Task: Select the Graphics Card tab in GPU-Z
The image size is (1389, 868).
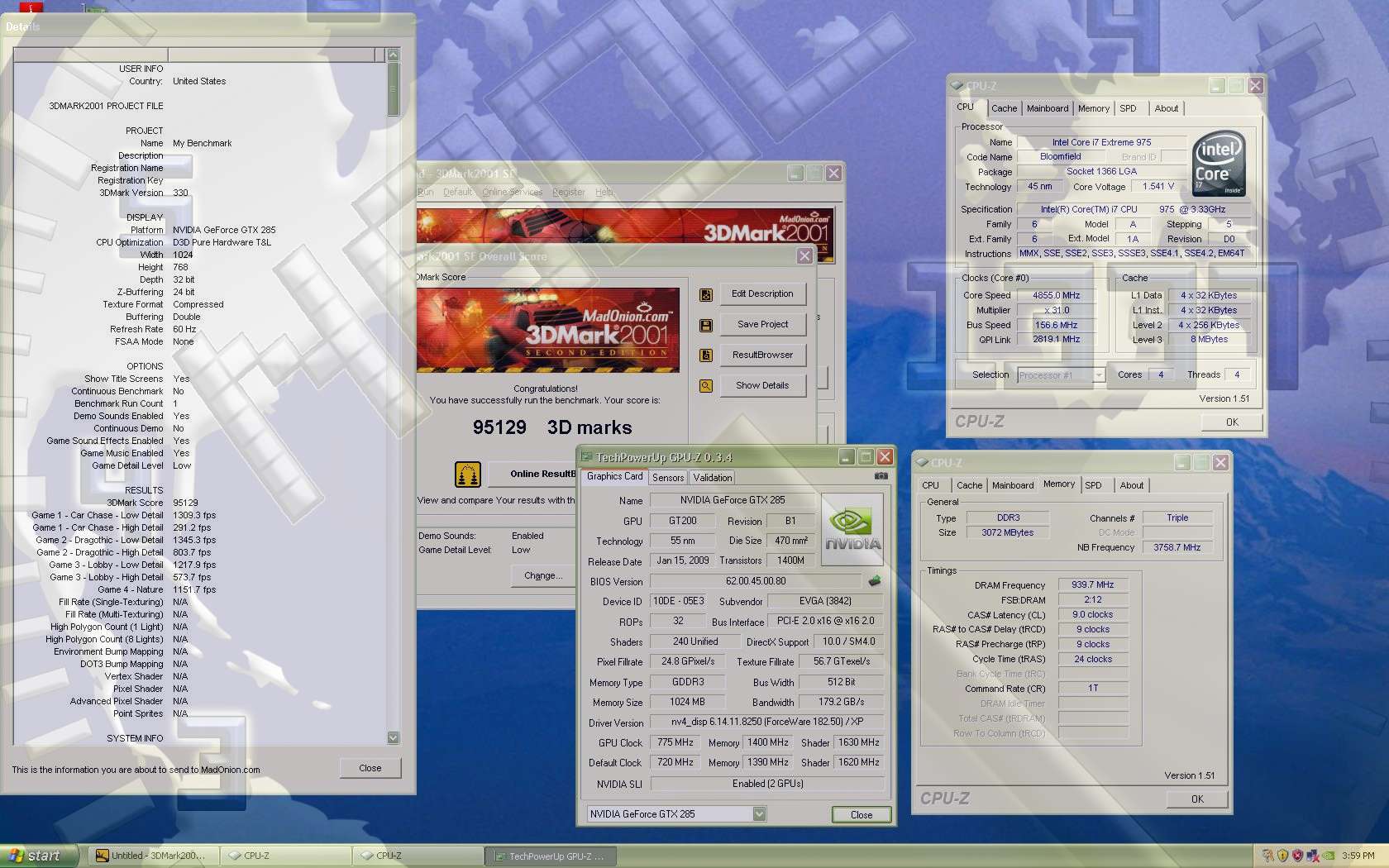Action: 614,476
